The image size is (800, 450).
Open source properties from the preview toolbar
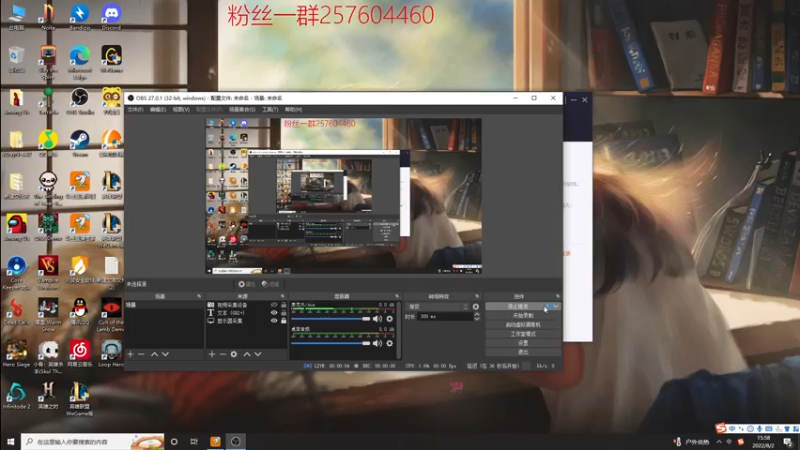coord(246,284)
